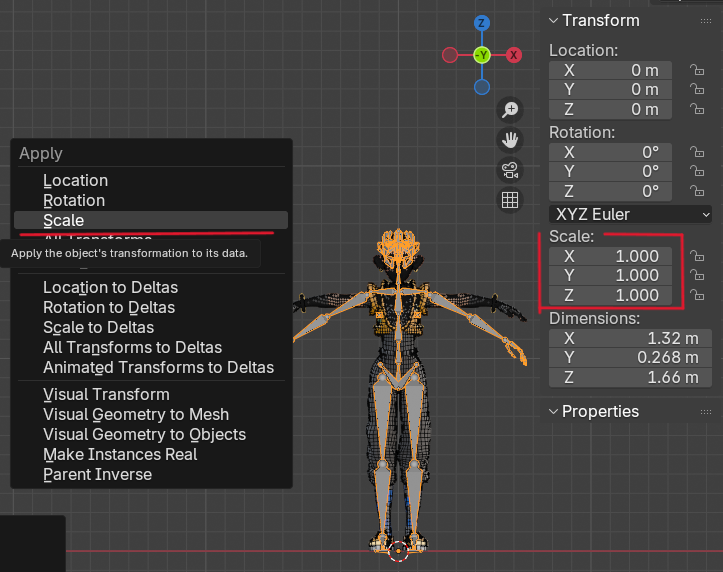Click the pan hand viewport icon
The height and width of the screenshot is (572, 723).
(x=510, y=139)
